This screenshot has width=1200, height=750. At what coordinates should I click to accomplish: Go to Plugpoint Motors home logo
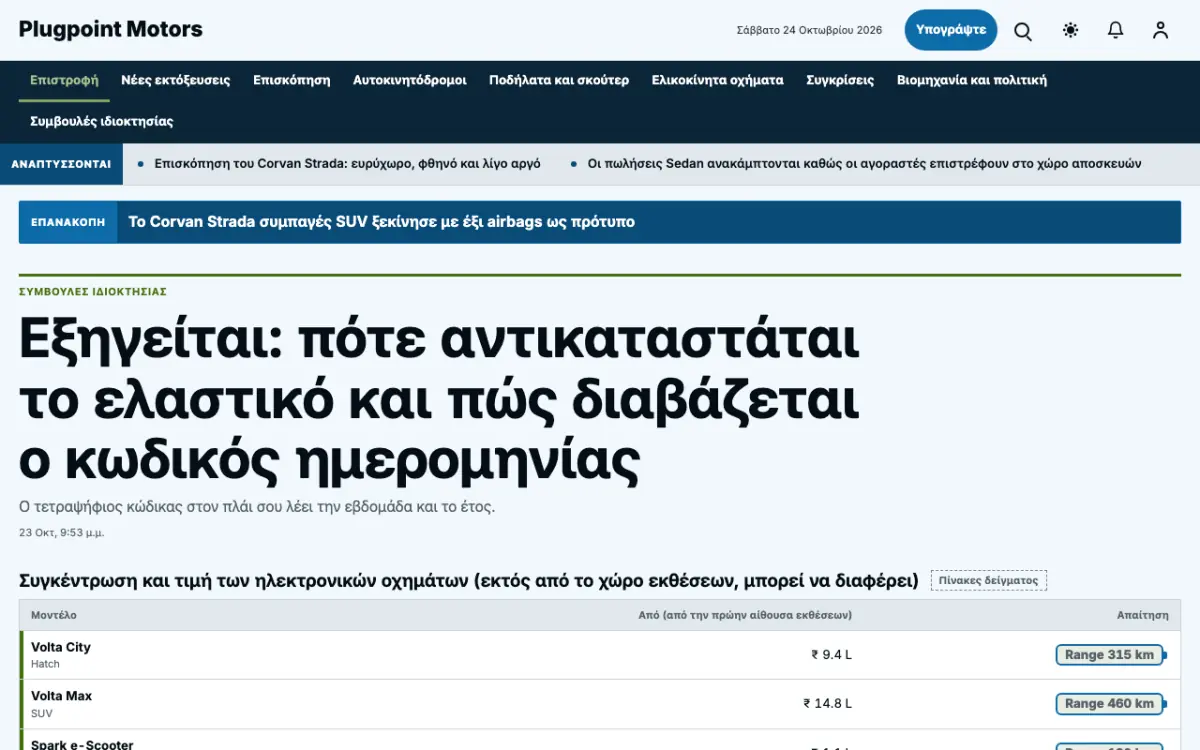(111, 29)
